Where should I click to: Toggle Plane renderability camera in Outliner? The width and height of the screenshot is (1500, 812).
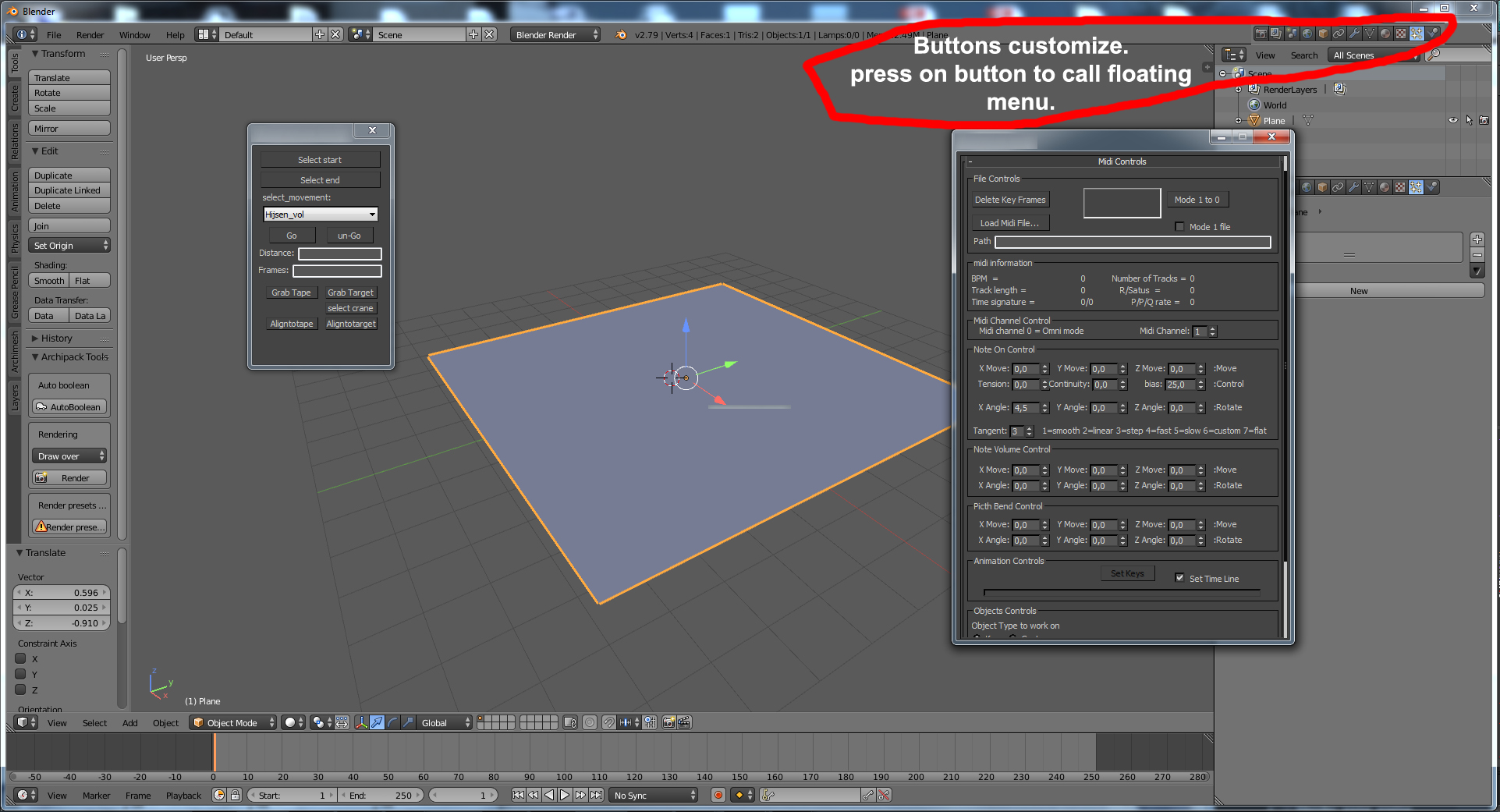click(1484, 120)
